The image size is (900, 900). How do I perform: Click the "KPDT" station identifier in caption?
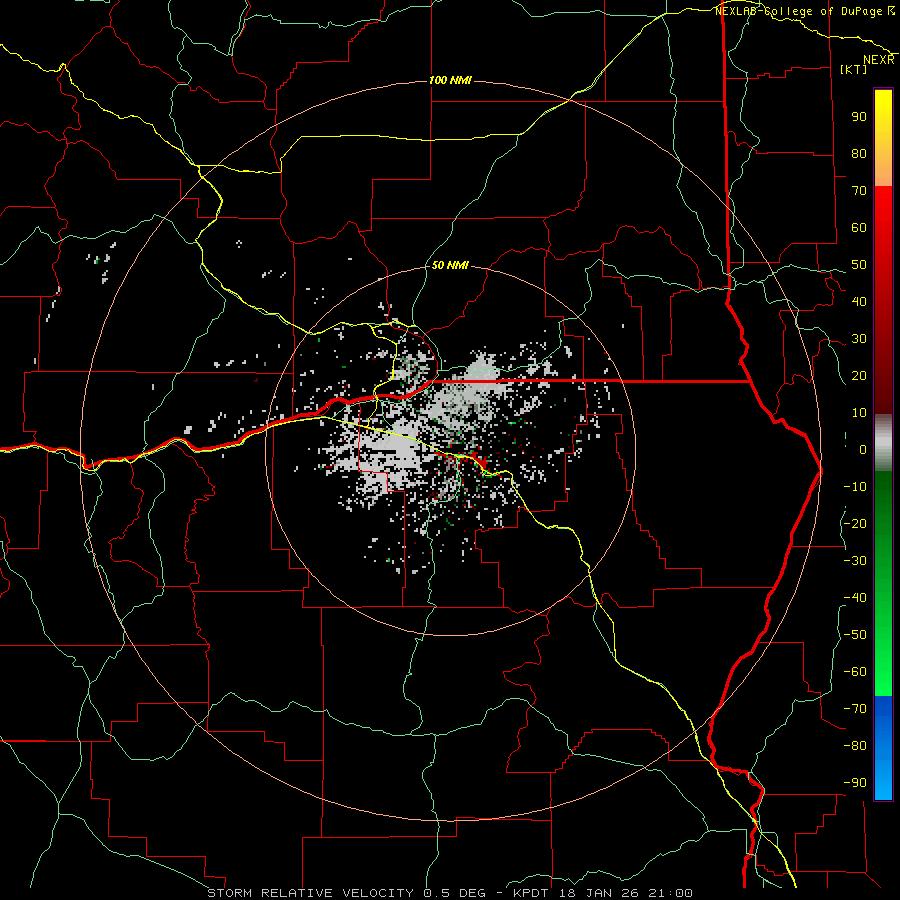(x=530, y=893)
